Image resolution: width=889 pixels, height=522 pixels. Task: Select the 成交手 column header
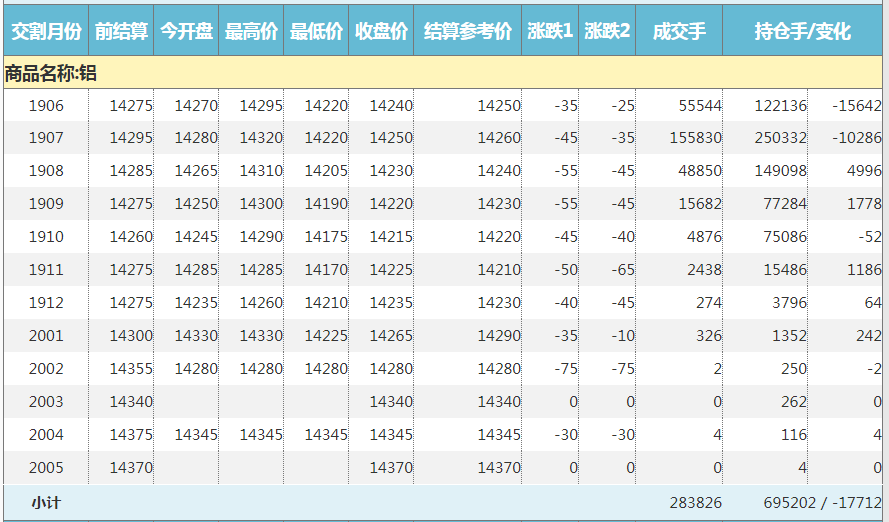679,32
